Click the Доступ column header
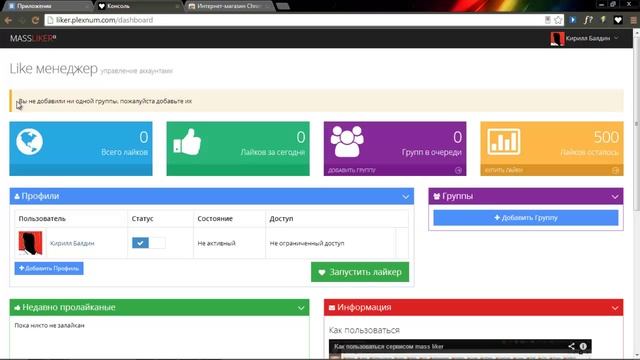The height and width of the screenshot is (360, 640). pyautogui.click(x=281, y=219)
